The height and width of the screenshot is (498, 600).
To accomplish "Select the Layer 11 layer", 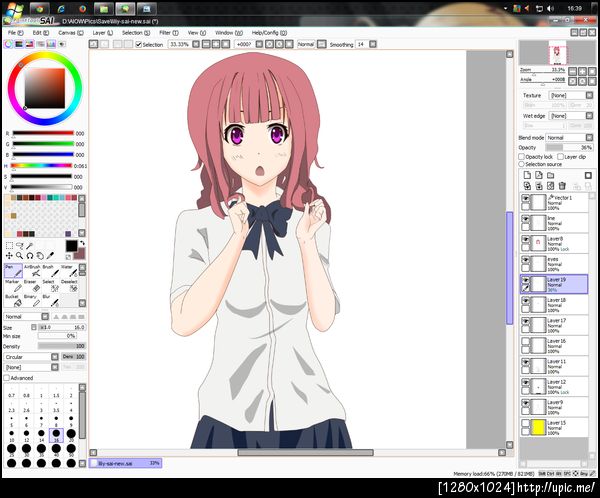I will point(554,366).
